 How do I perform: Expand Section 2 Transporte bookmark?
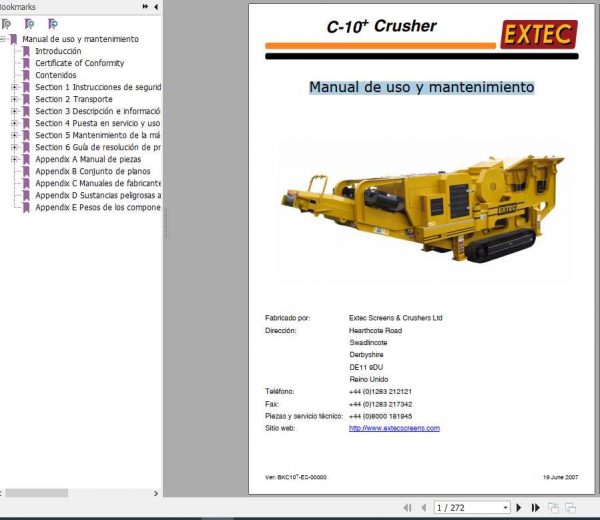tap(14, 99)
